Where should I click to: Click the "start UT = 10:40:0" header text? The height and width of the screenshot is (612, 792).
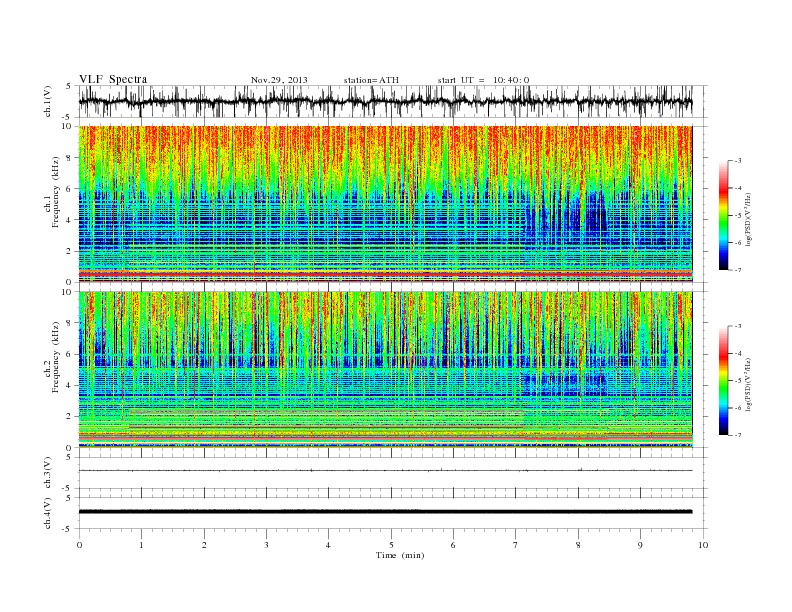(x=483, y=80)
